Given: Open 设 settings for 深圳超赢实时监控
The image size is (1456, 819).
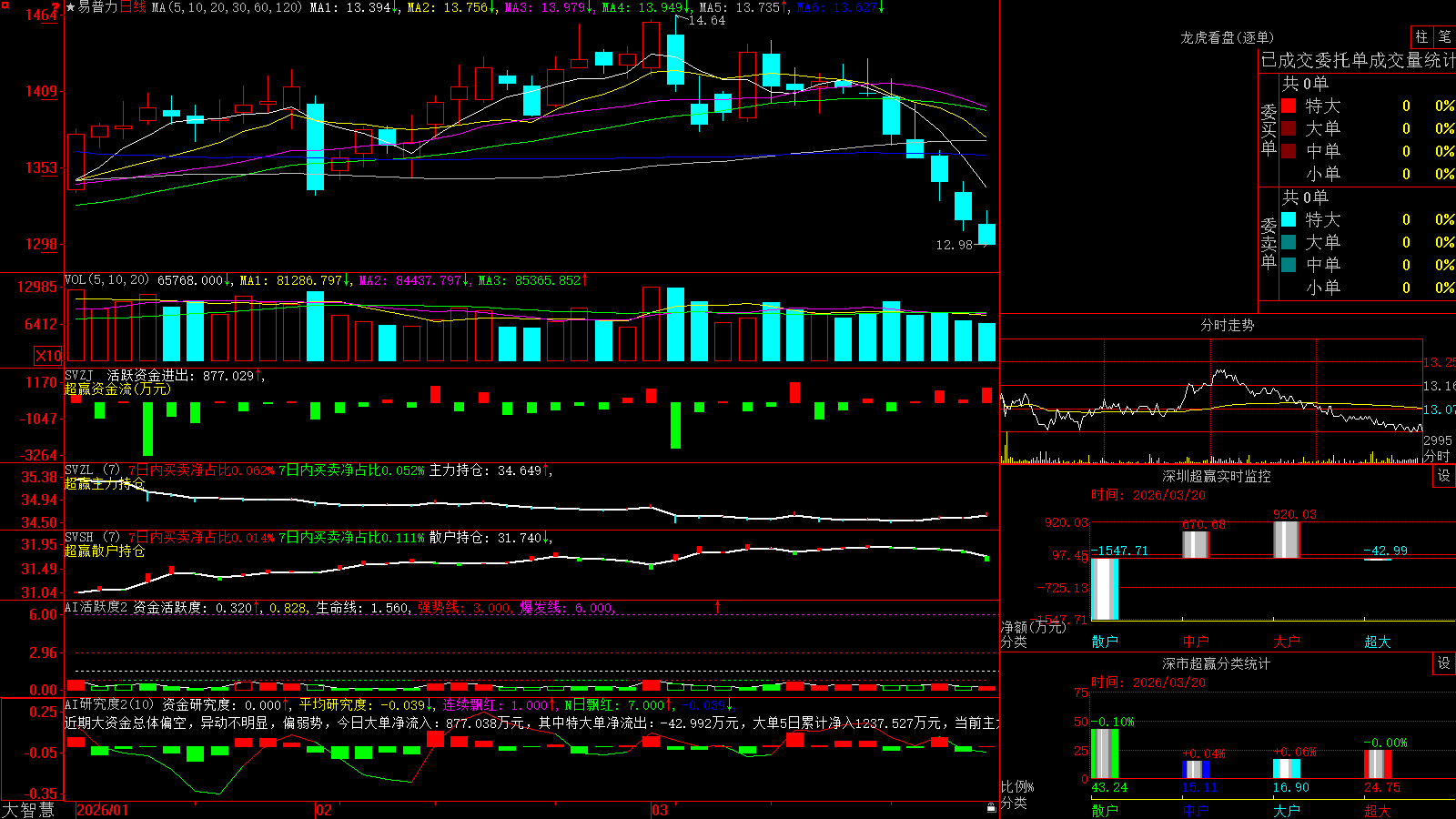Looking at the screenshot, I should pyautogui.click(x=1444, y=476).
